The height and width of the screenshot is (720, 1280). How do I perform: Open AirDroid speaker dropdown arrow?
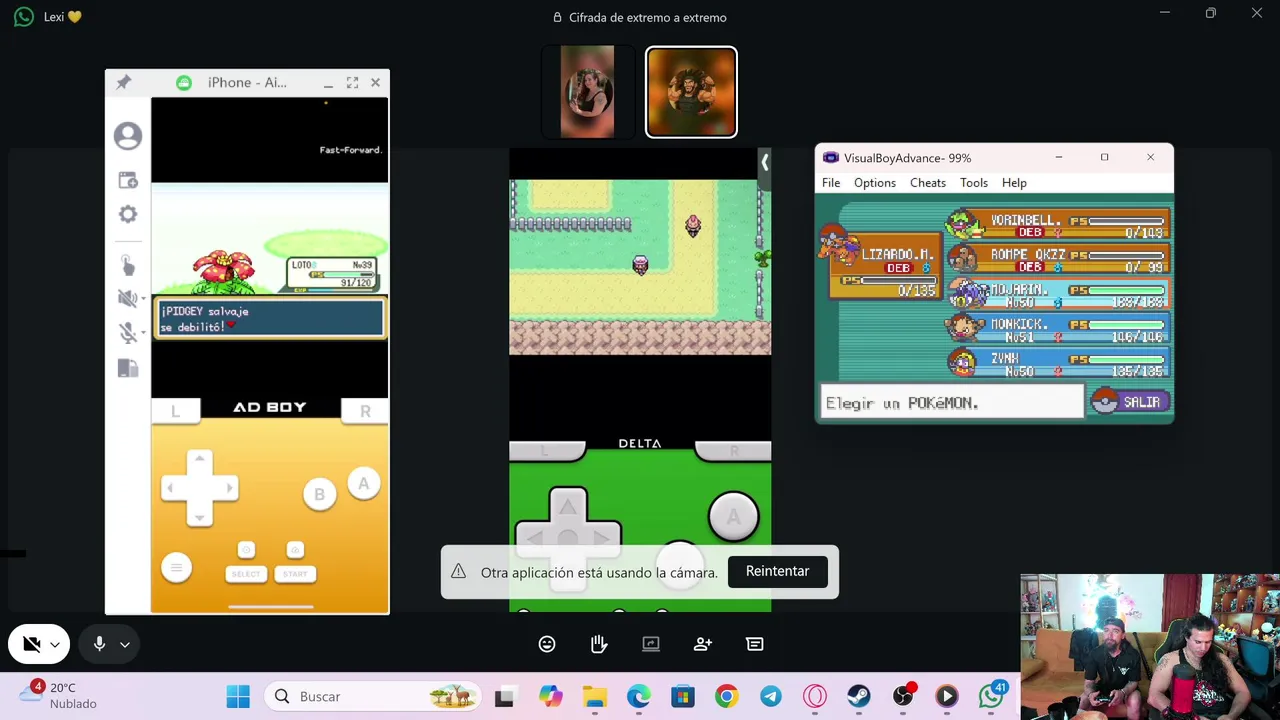click(143, 299)
